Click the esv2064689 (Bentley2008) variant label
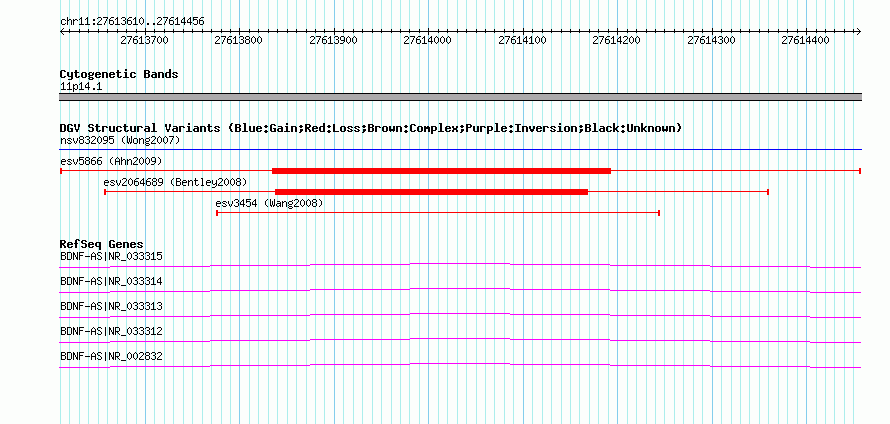This screenshot has width=890, height=424. 175,183
